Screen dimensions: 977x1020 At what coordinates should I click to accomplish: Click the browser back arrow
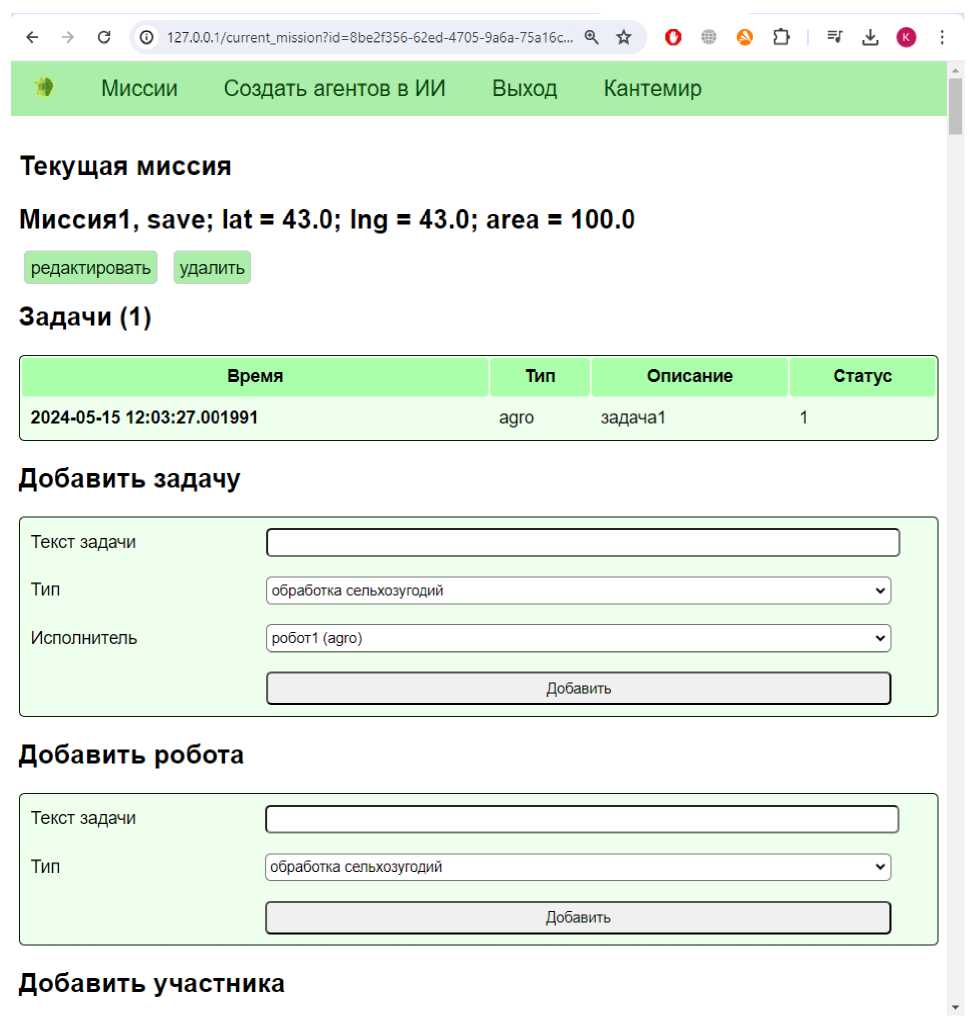(33, 37)
